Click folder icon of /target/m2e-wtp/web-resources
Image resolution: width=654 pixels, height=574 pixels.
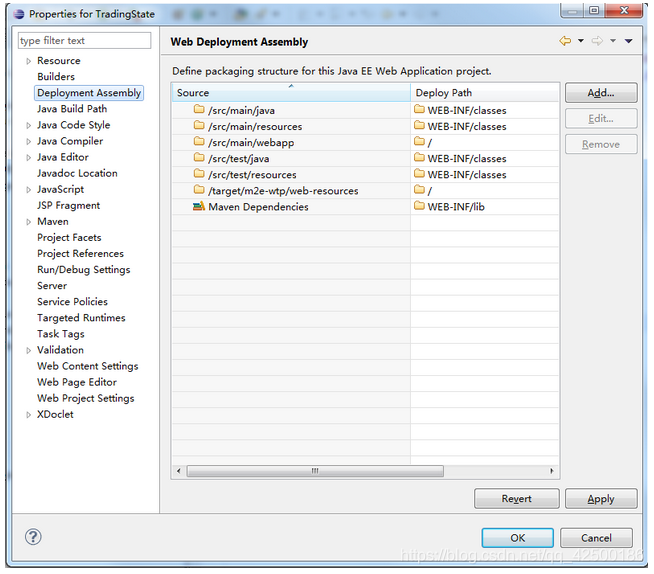(199, 190)
